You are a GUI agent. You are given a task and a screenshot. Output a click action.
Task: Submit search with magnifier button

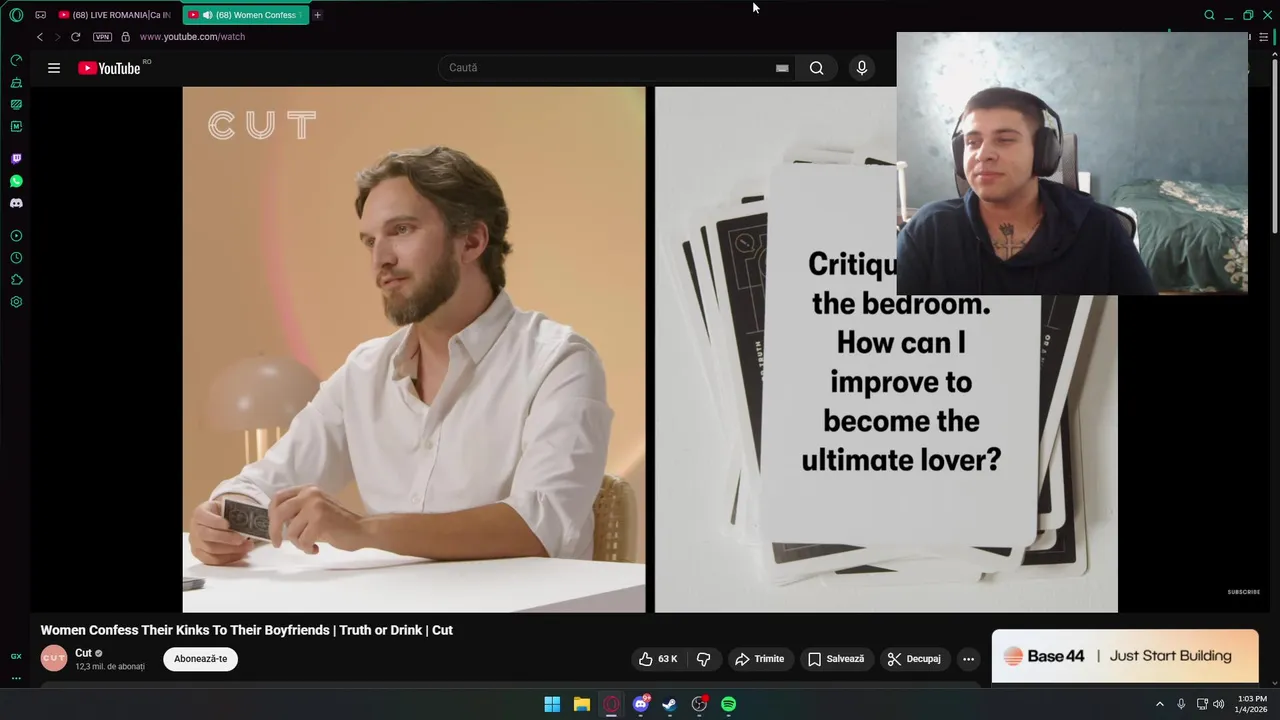[817, 68]
